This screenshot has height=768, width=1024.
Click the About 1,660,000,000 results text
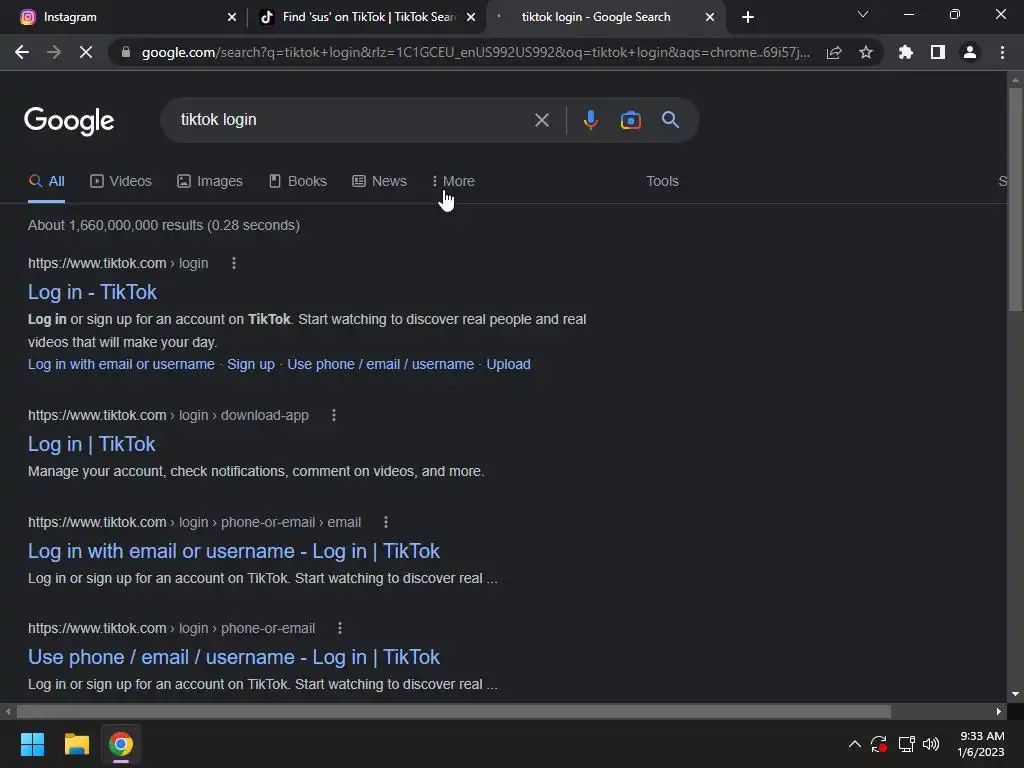point(164,225)
